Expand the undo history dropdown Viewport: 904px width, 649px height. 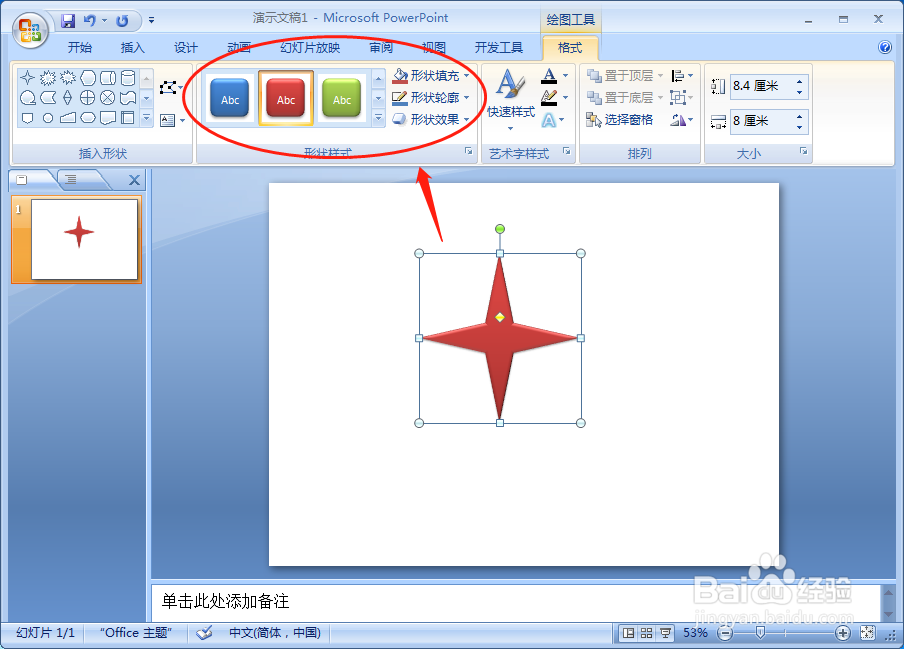click(x=104, y=21)
